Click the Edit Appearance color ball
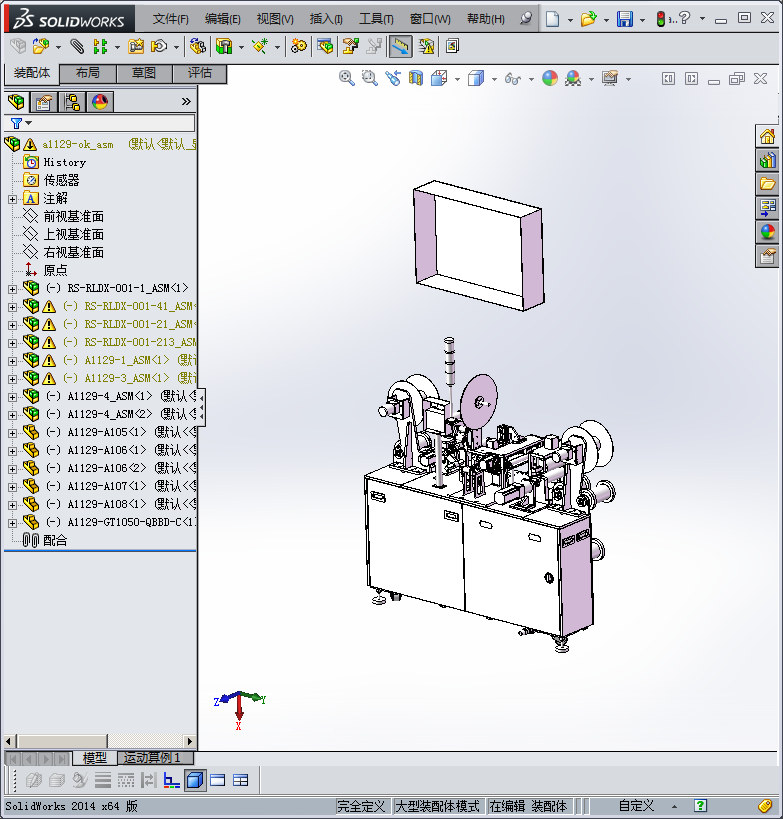Screen dimensions: 783x819 click(550, 78)
